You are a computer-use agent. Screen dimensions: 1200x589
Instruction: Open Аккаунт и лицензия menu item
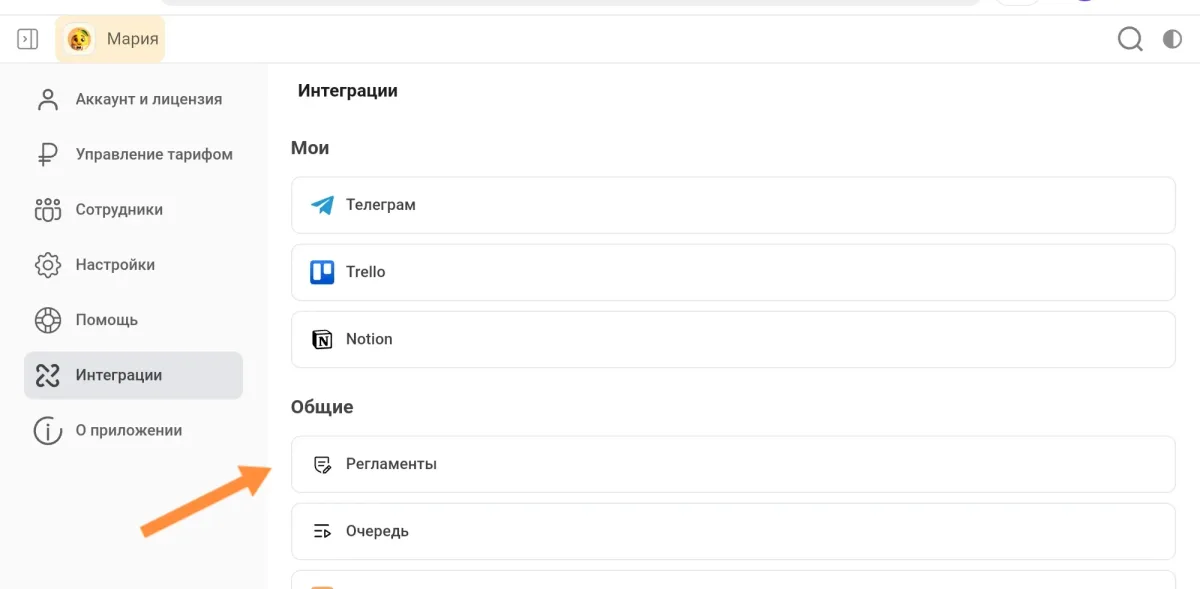tap(148, 100)
